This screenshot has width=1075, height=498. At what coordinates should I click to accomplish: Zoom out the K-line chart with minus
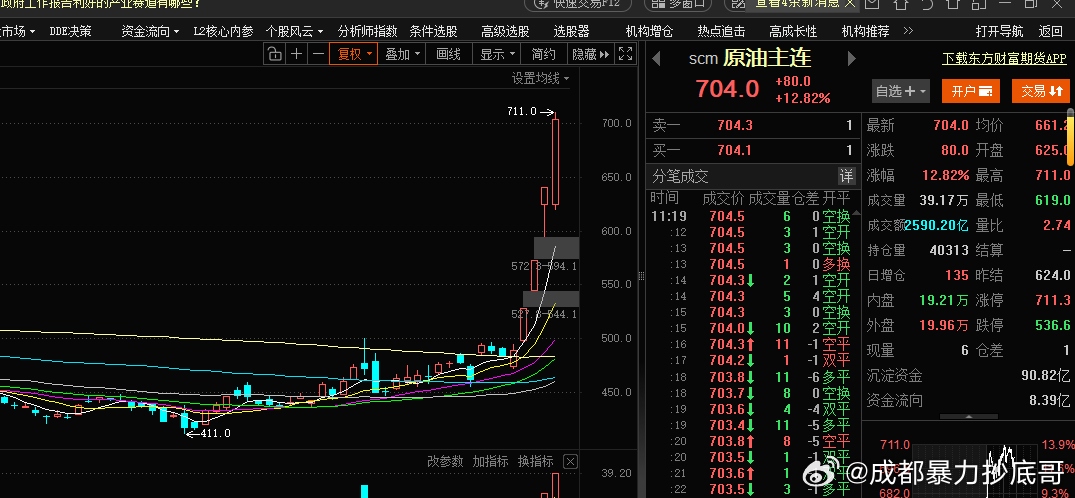coord(318,54)
